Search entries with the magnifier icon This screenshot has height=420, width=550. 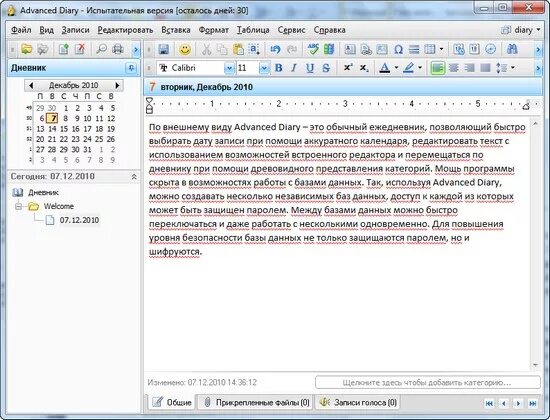[101, 49]
